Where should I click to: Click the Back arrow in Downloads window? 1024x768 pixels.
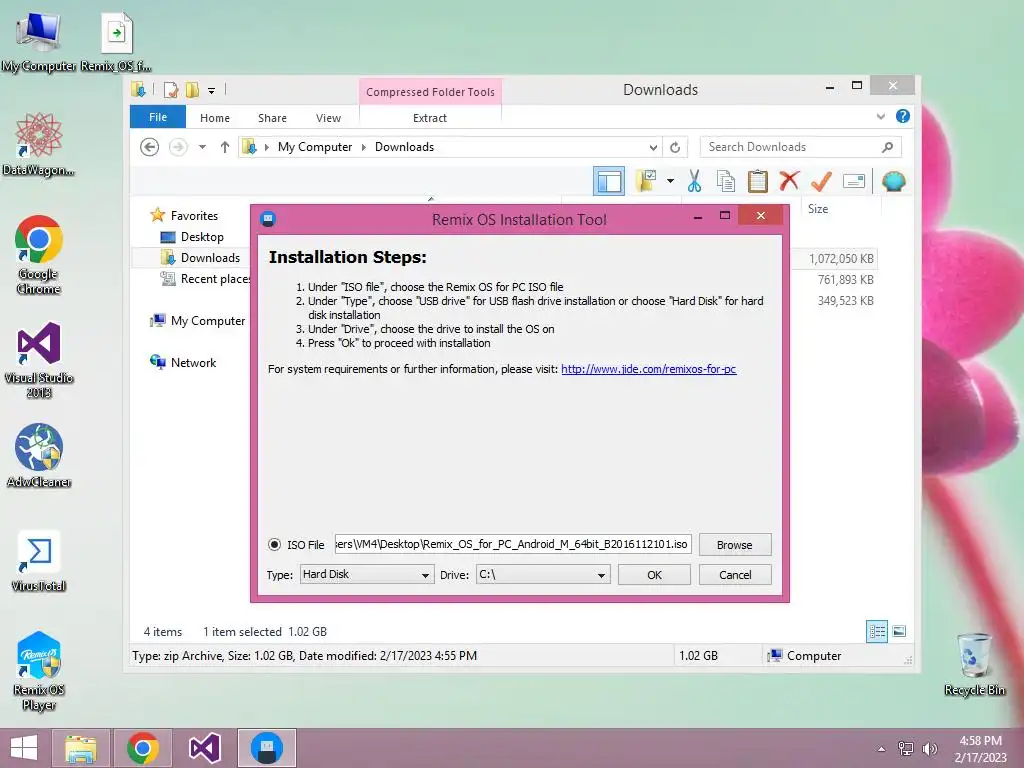(x=150, y=147)
